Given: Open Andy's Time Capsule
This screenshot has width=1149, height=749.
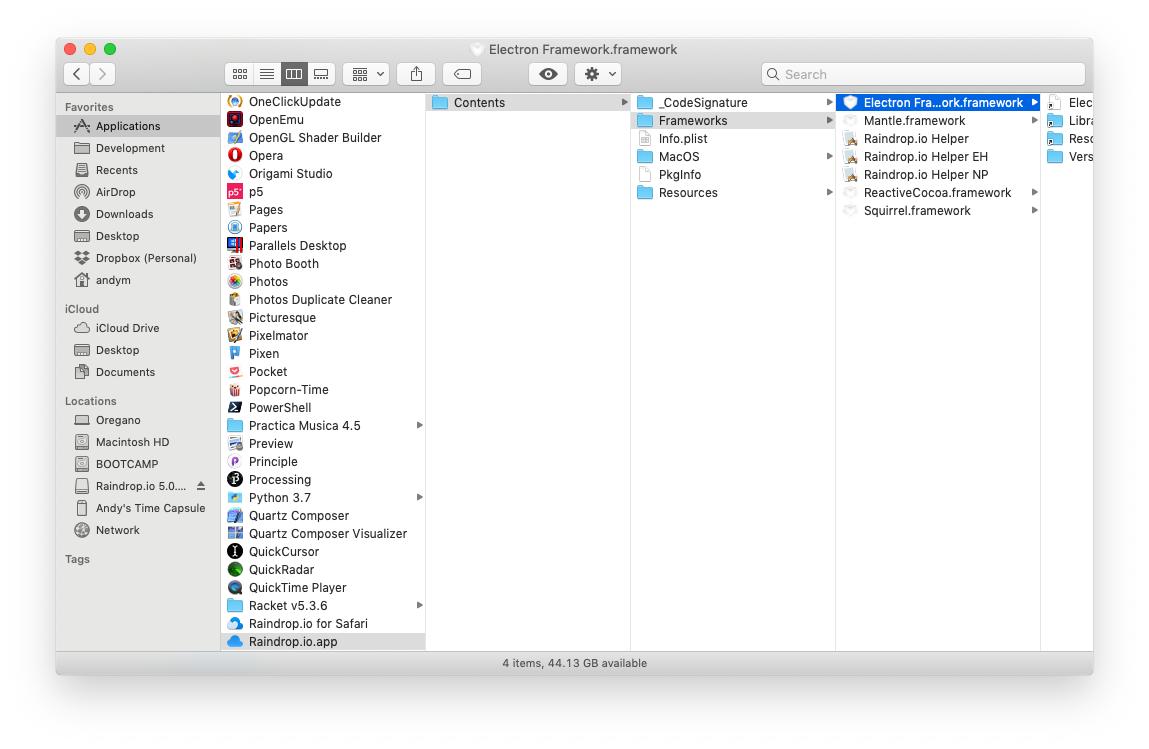Looking at the screenshot, I should click(x=138, y=508).
